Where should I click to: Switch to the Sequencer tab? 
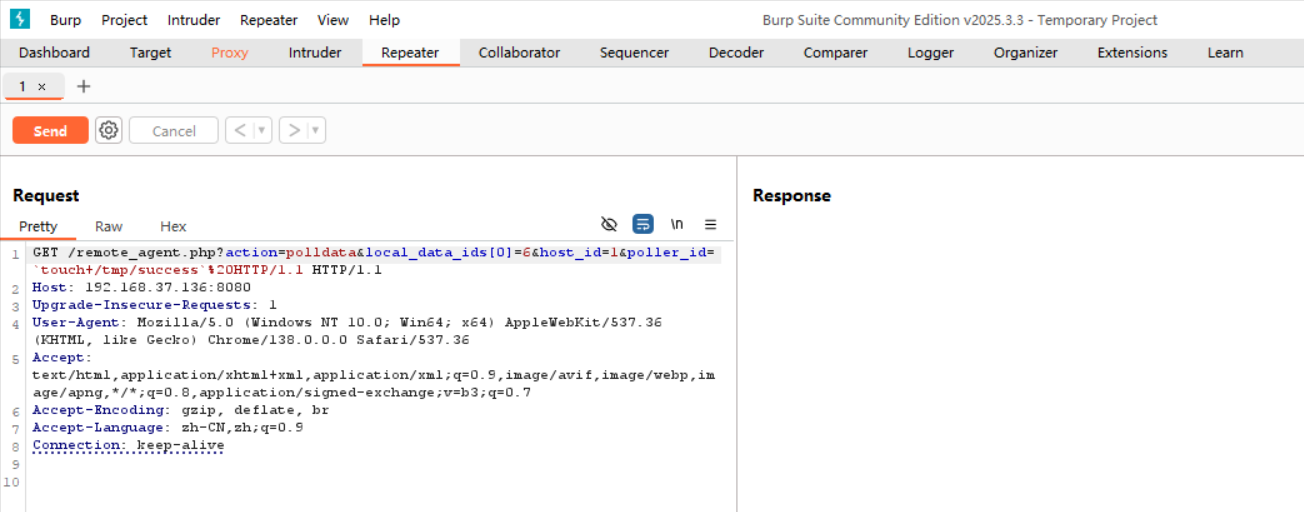point(634,53)
